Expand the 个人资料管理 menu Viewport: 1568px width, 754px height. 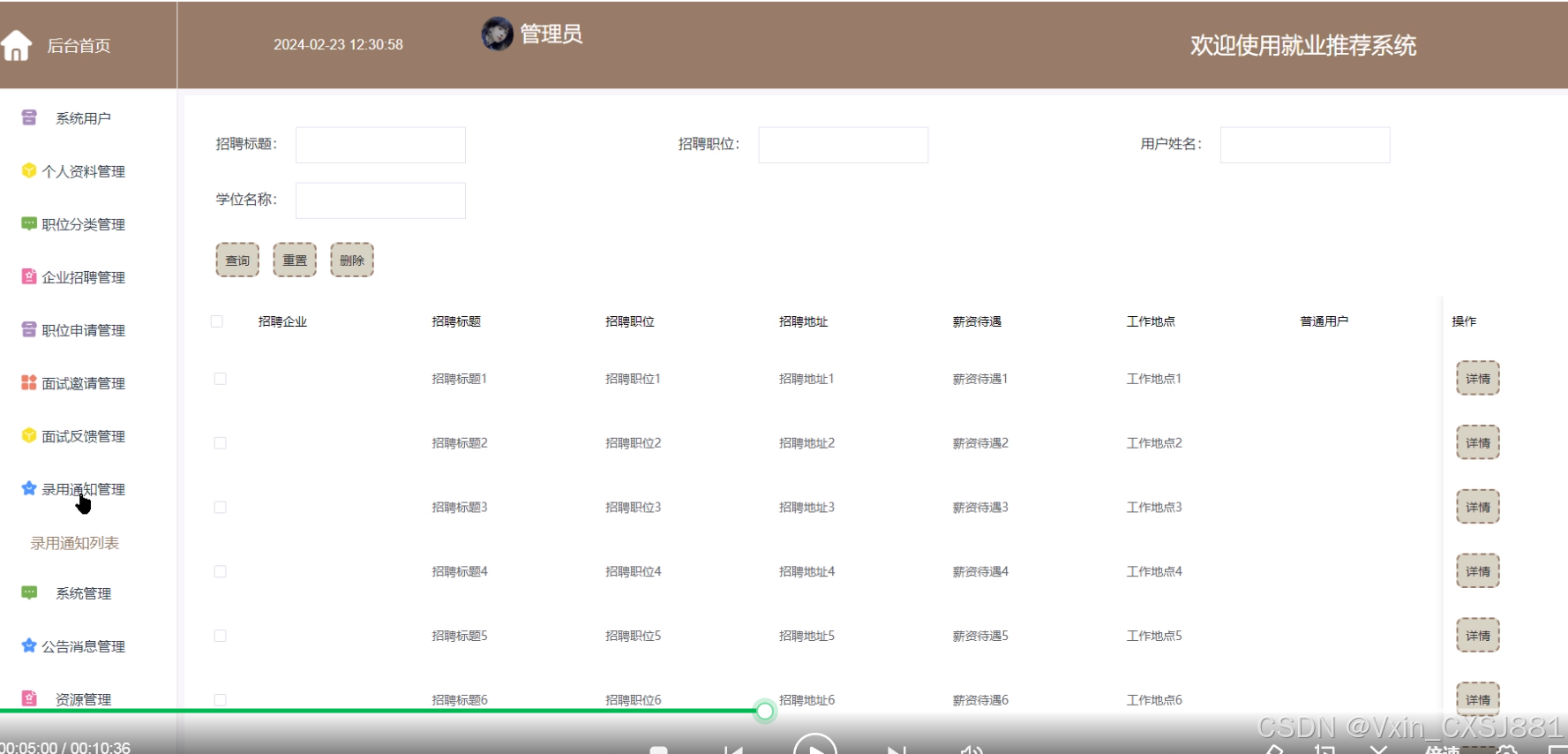pyautogui.click(x=83, y=171)
